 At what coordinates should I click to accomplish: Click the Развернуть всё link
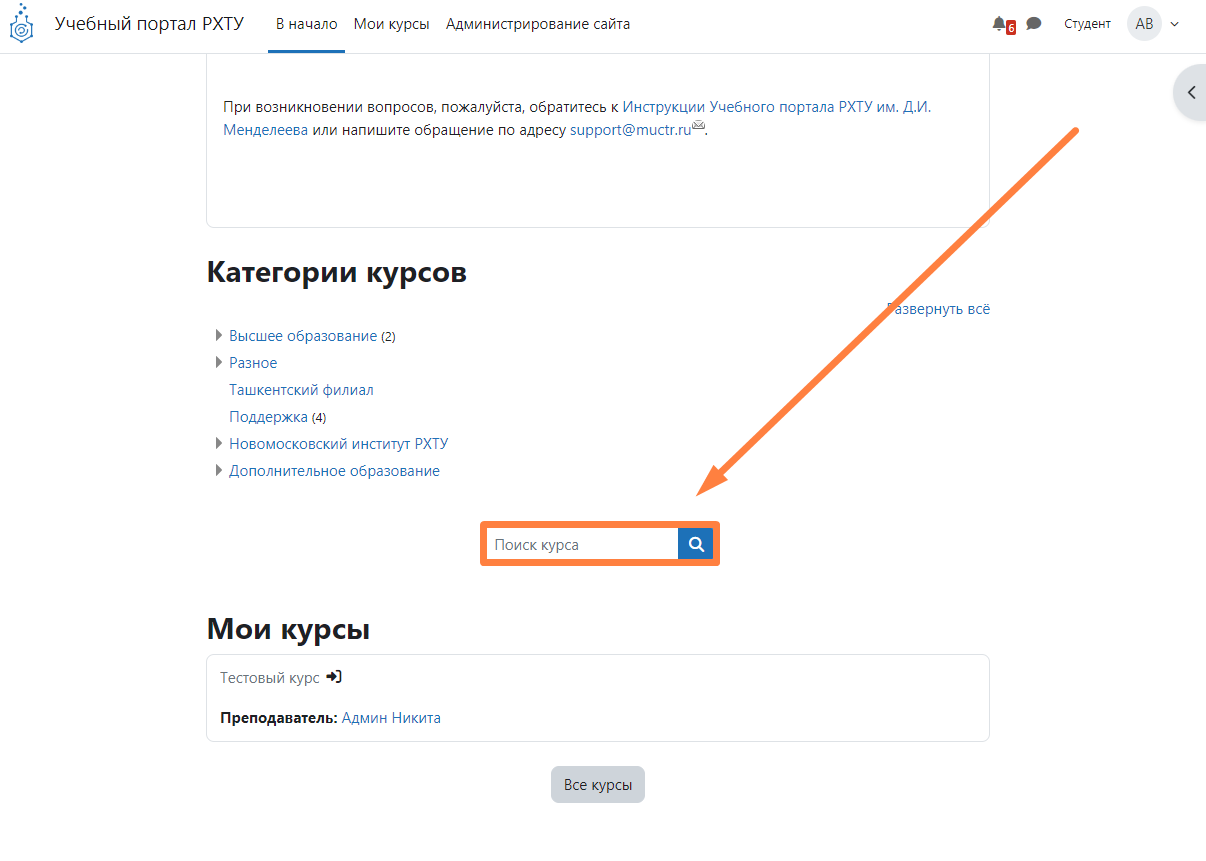(x=939, y=309)
